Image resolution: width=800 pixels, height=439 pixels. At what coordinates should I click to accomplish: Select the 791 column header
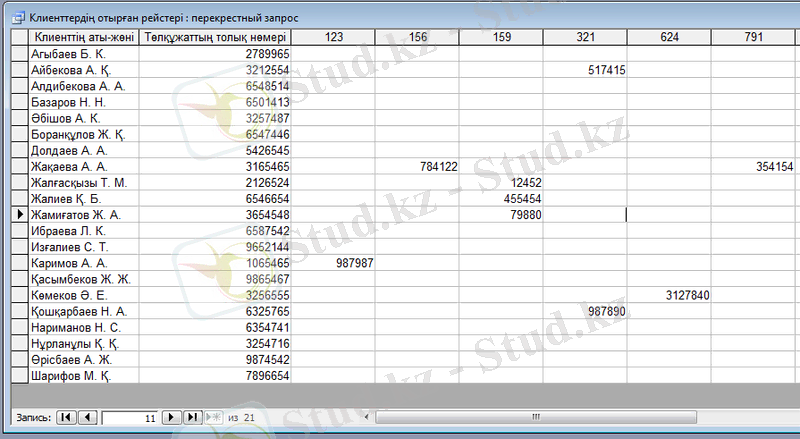coord(753,37)
